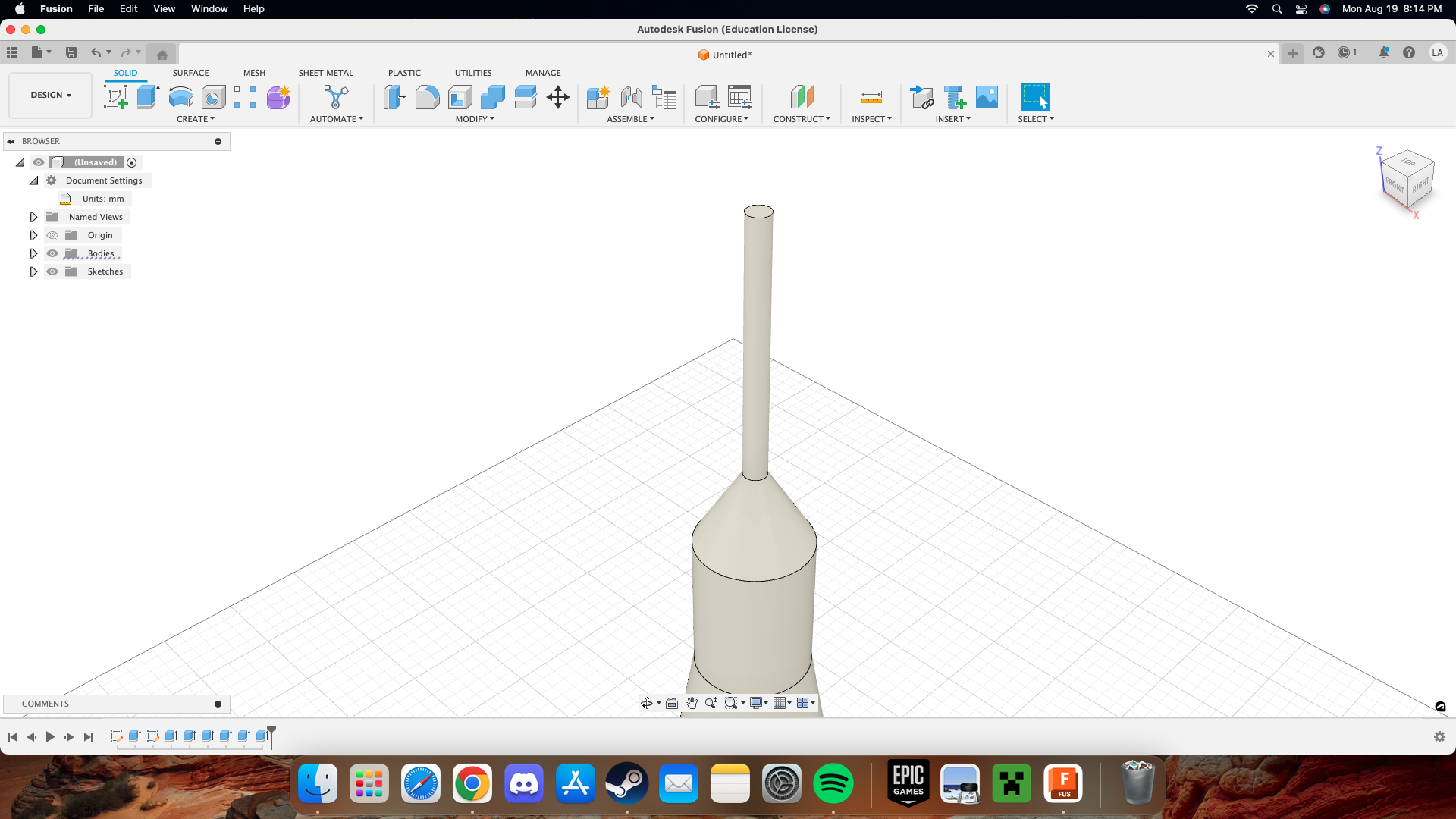Expand the Origin folder contents

click(34, 235)
